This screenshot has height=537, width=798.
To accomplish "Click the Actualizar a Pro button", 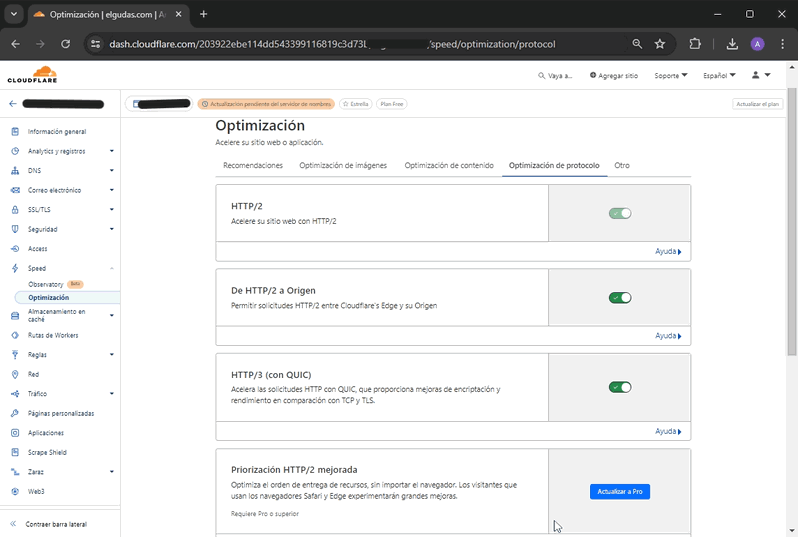I will pos(619,492).
